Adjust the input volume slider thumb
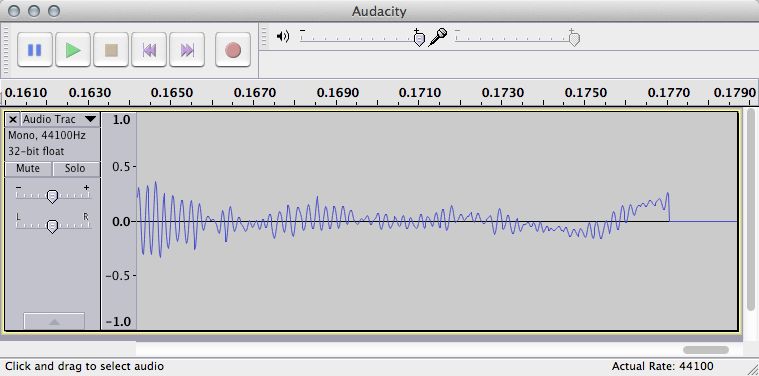 pyautogui.click(x=574, y=39)
